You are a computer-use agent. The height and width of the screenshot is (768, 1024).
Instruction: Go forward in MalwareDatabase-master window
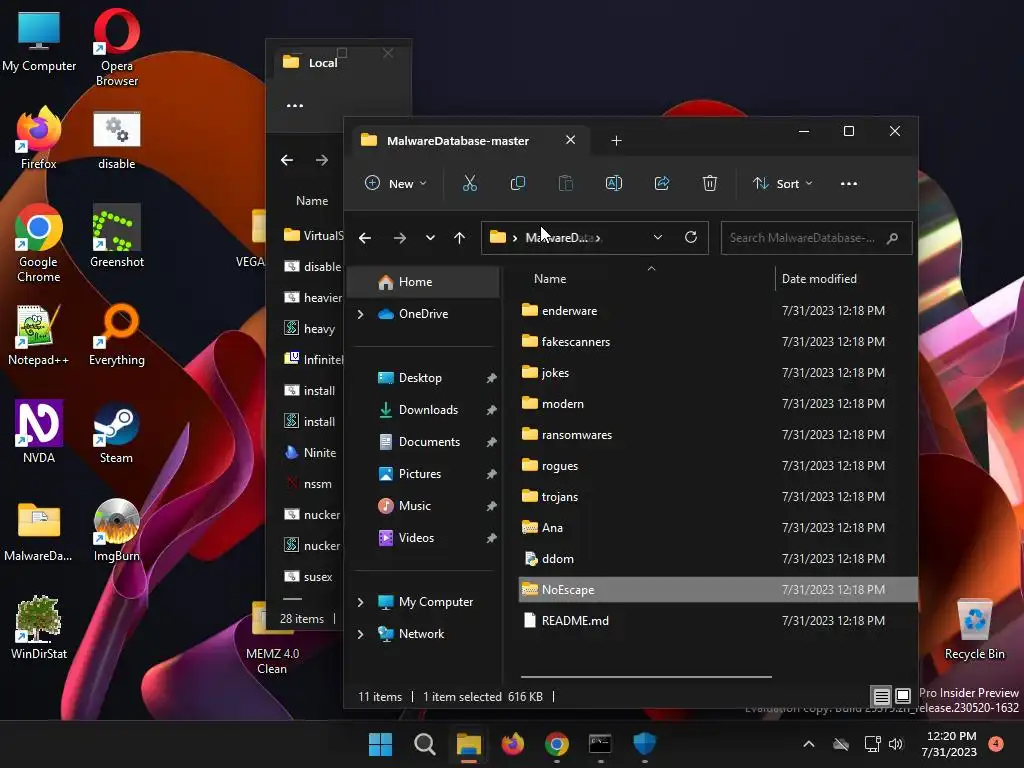(400, 238)
